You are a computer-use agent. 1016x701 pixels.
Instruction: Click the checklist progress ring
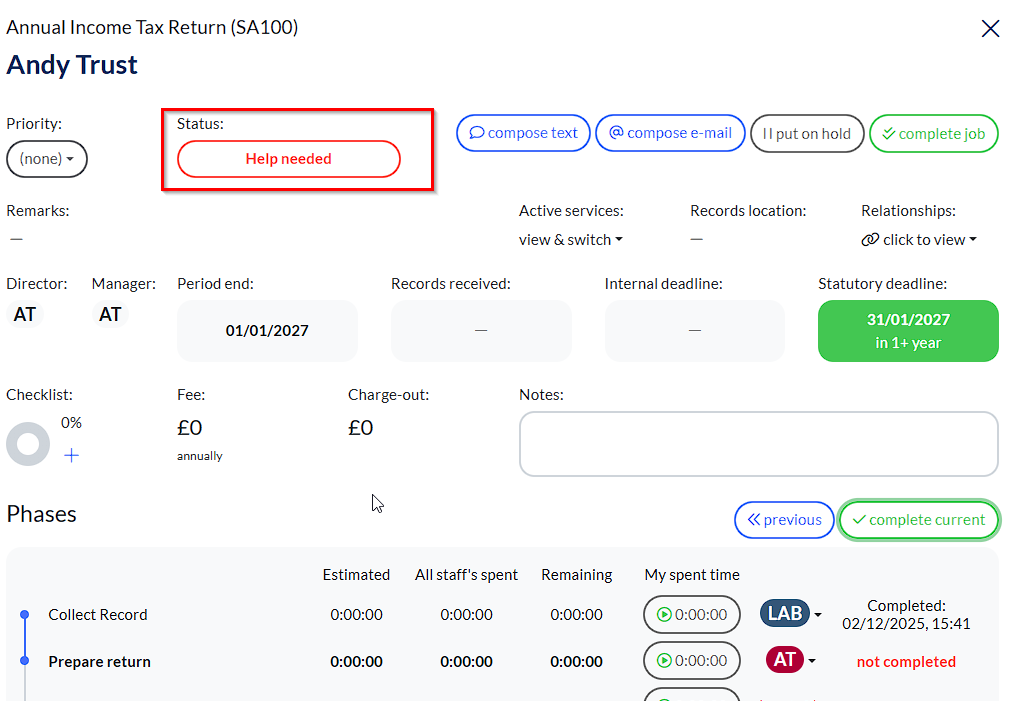tap(28, 444)
